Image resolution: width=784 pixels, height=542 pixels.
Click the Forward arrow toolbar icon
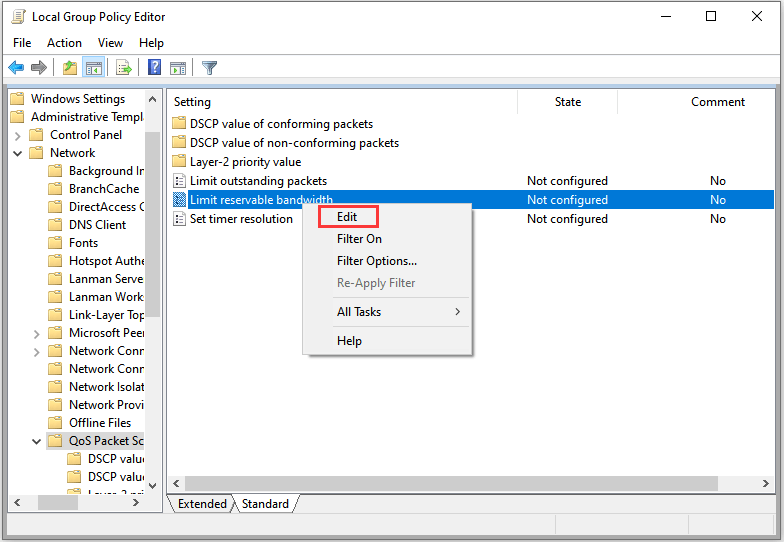pos(38,68)
